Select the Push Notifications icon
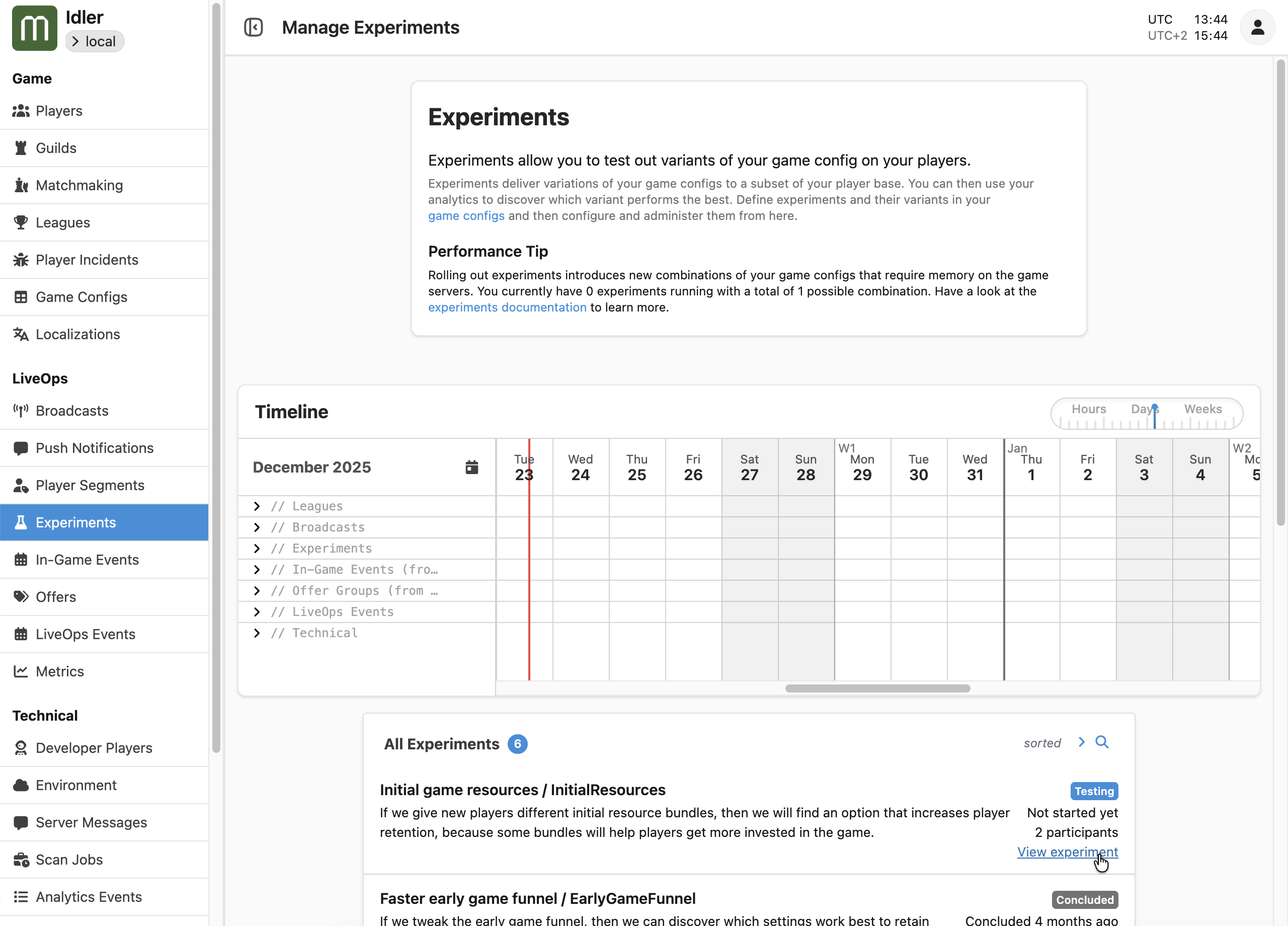Viewport: 1288px width, 926px height. click(x=22, y=448)
